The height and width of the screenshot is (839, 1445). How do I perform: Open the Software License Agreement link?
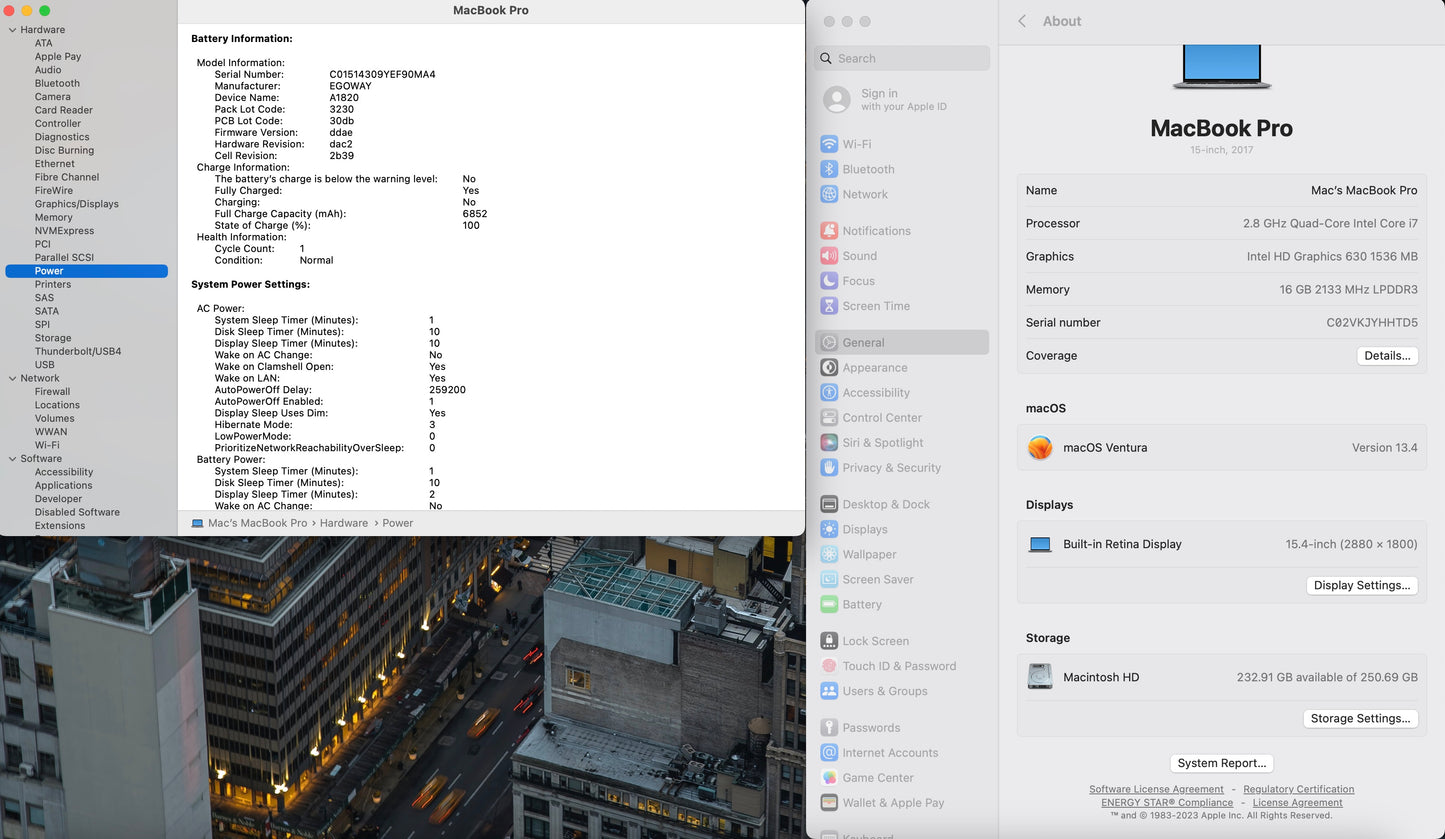[1156, 790]
